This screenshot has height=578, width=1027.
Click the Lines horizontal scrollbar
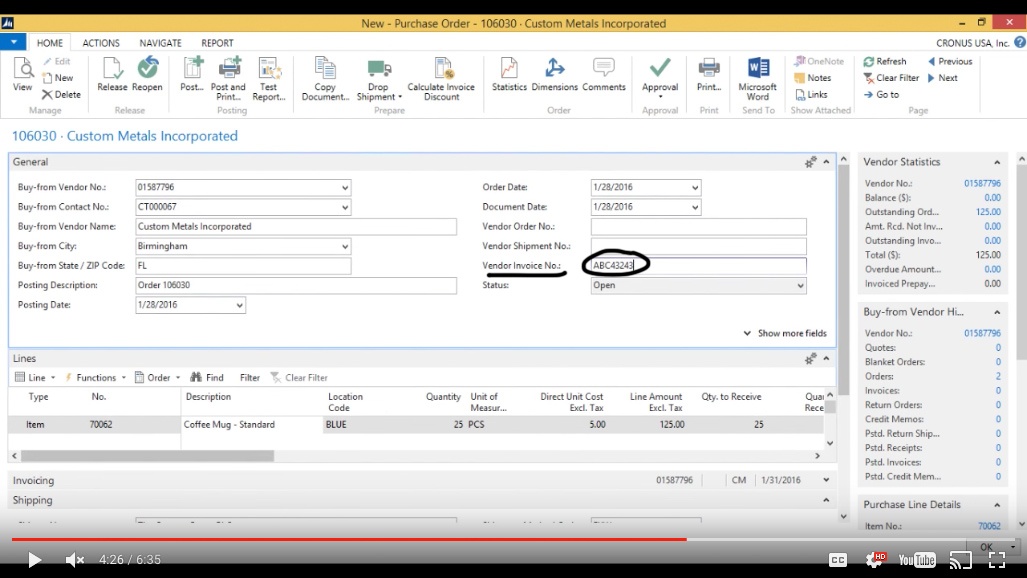pos(147,455)
